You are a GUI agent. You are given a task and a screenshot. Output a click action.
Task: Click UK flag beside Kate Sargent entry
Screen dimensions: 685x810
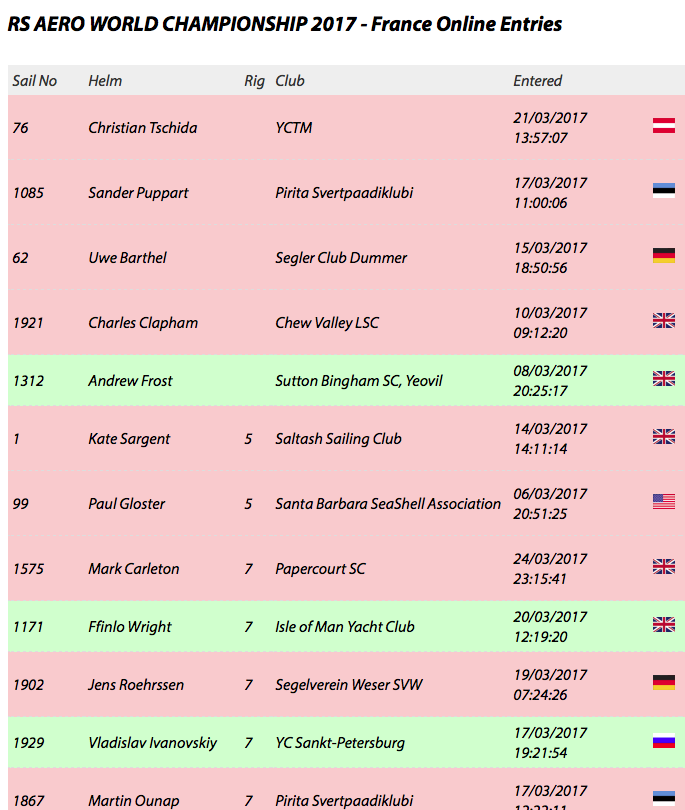(x=663, y=437)
